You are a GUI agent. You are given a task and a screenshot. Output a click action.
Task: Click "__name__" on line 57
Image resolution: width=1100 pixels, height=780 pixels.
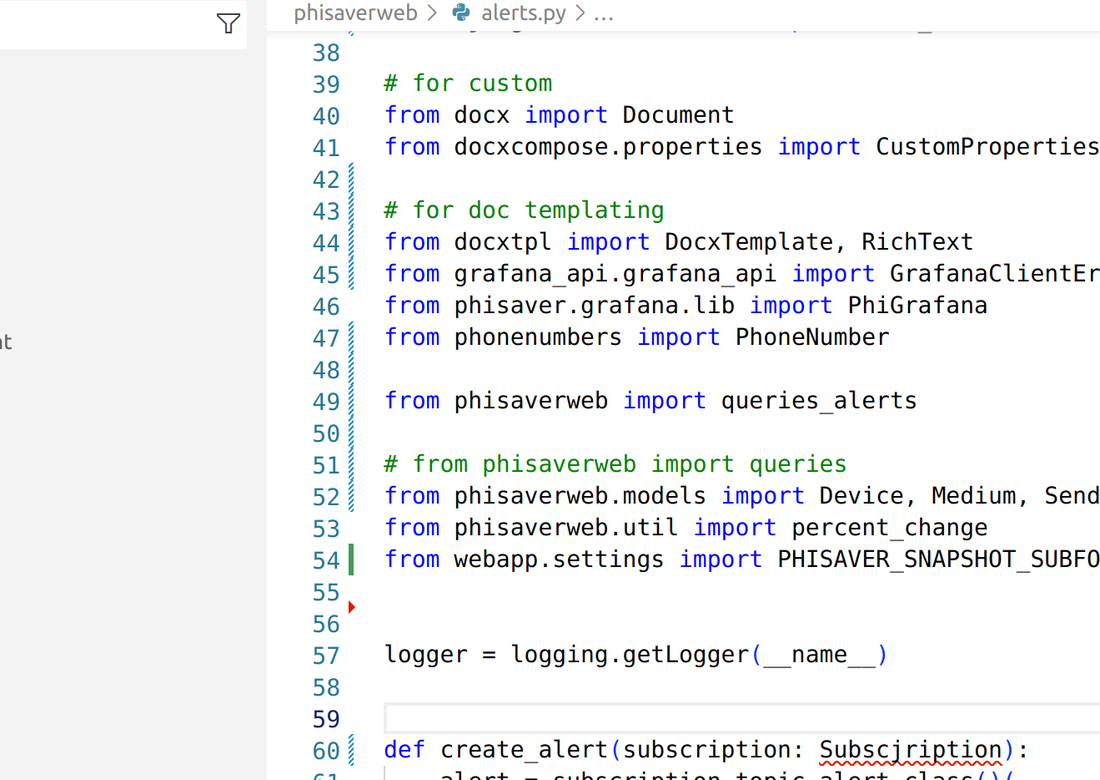(x=819, y=655)
